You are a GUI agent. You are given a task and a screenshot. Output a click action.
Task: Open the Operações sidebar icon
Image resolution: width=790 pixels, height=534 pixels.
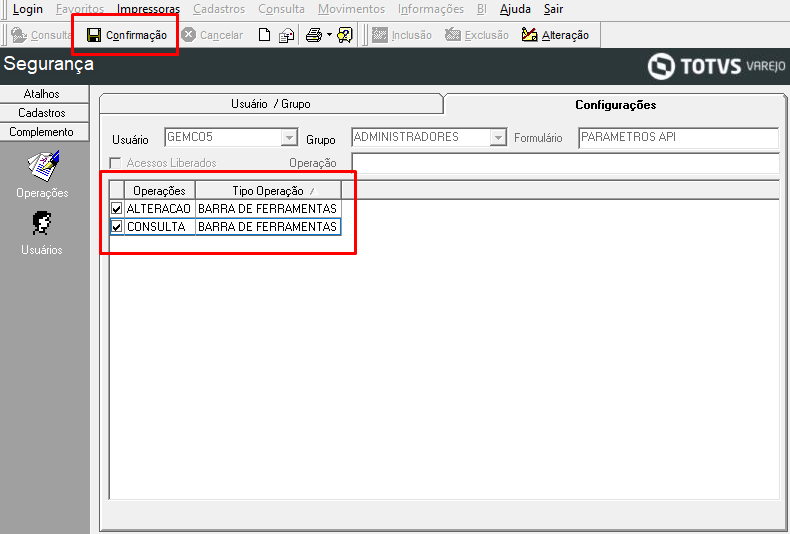click(42, 175)
